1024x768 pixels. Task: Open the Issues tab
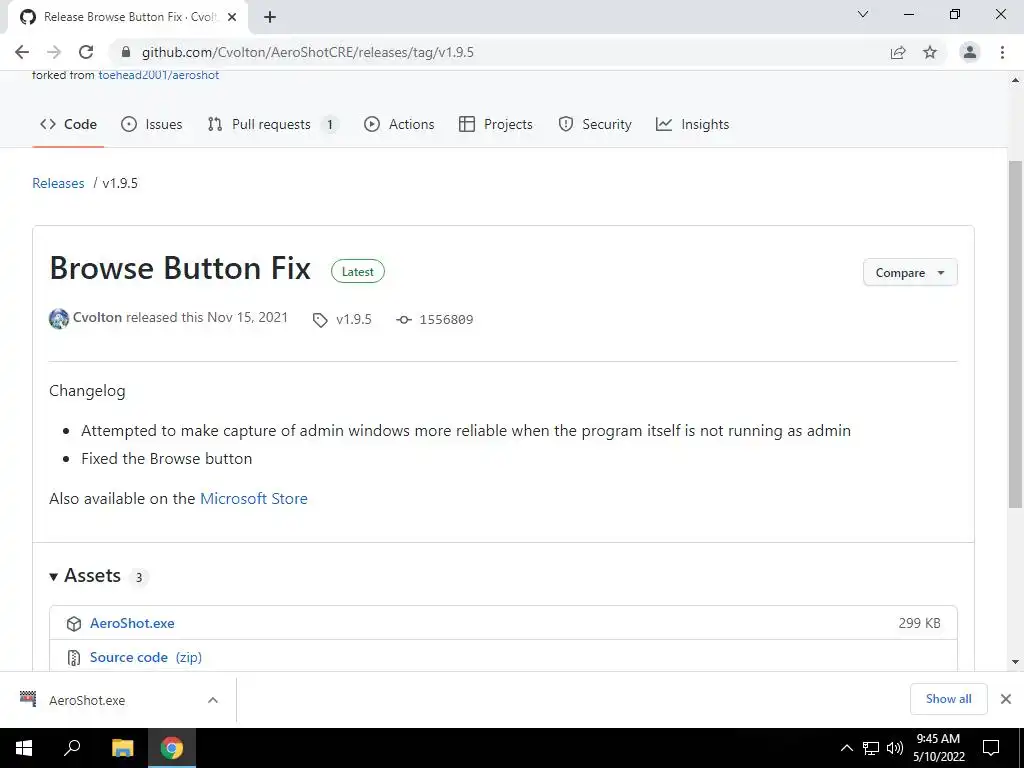(152, 124)
